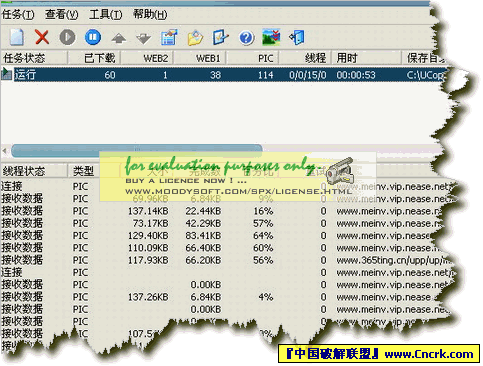Click PIC count 114 cell
Image resolution: width=483 pixels, height=366 pixels.
(x=265, y=75)
